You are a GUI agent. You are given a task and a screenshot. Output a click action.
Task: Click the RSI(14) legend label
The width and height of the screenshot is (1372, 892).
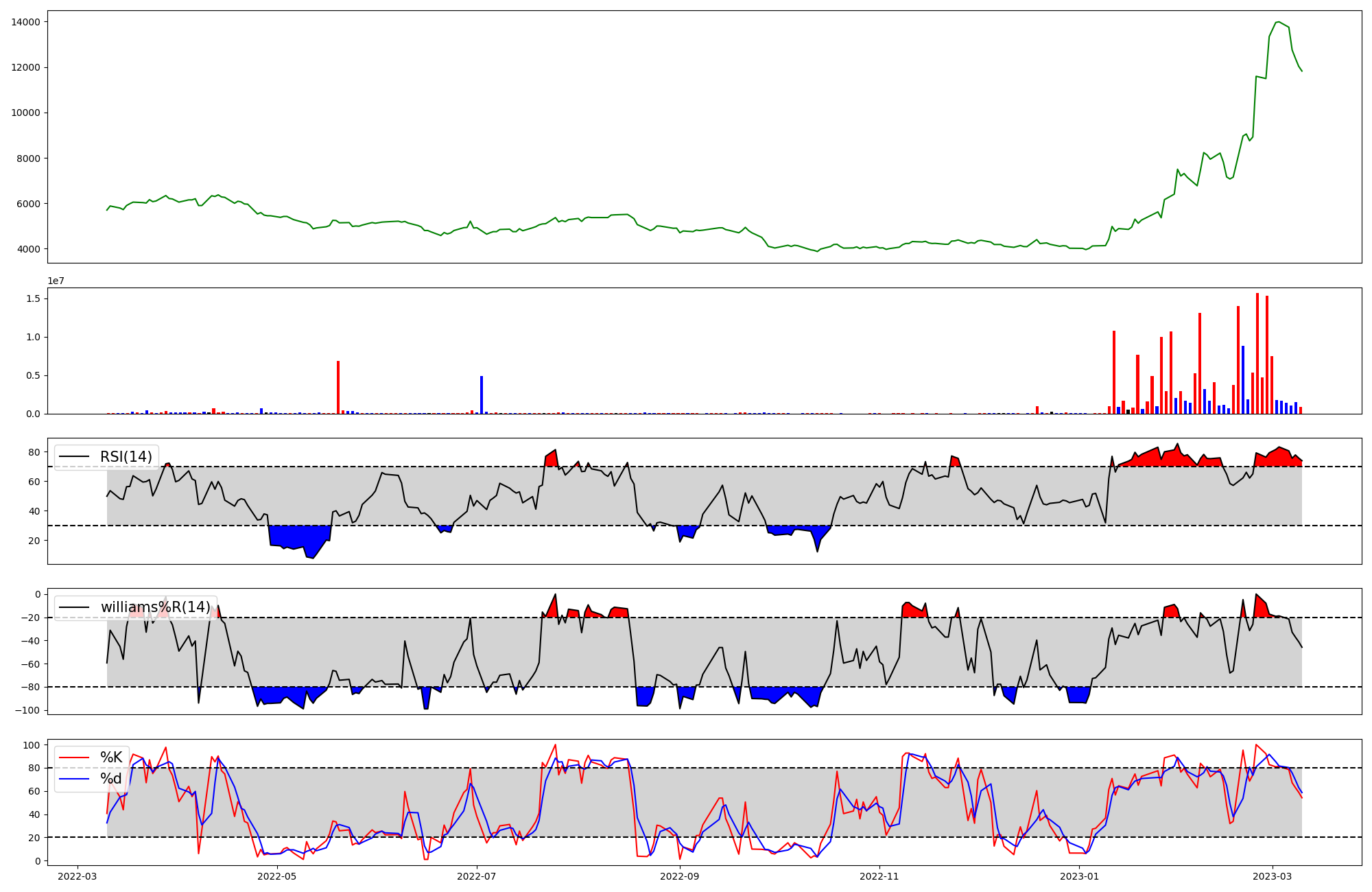pyautogui.click(x=126, y=457)
